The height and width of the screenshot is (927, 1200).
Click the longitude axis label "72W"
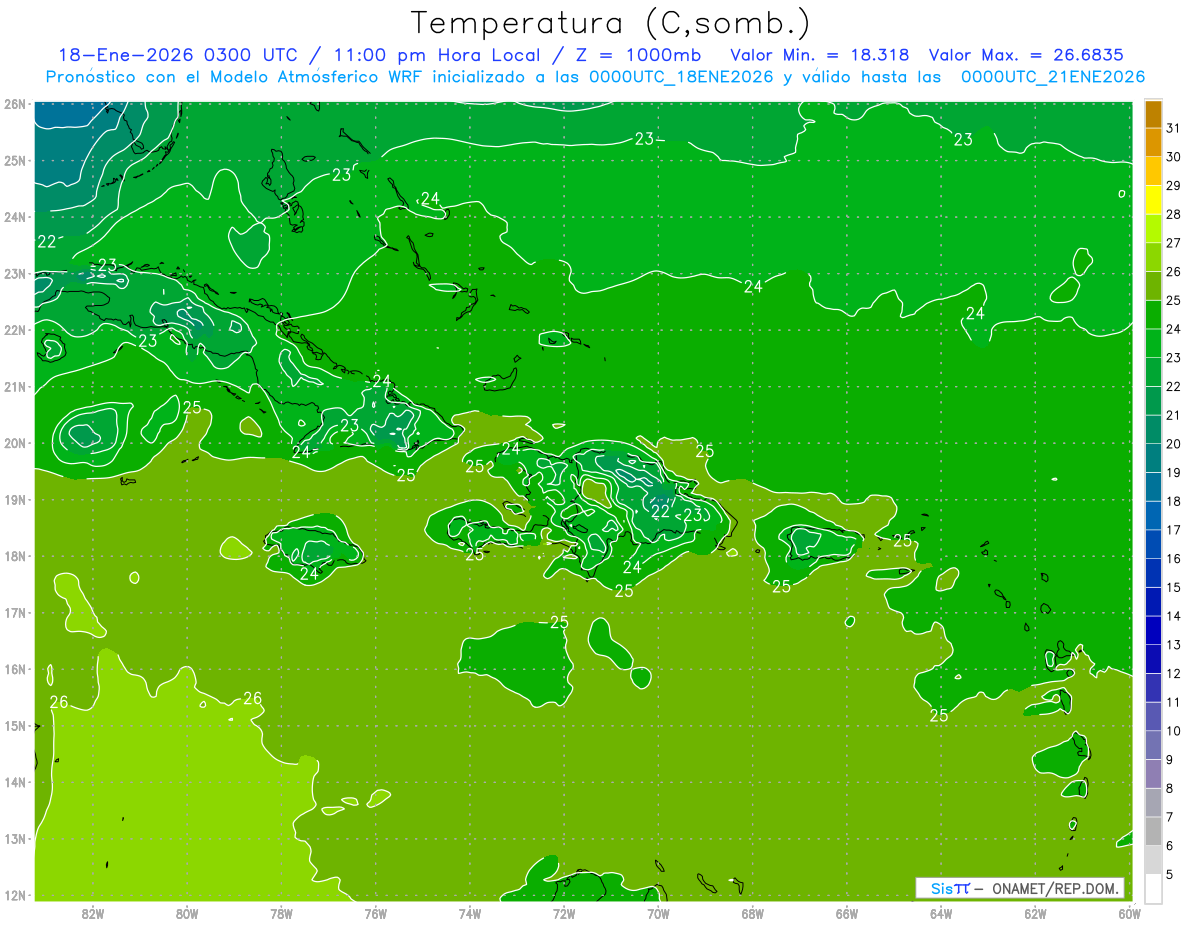point(564,913)
